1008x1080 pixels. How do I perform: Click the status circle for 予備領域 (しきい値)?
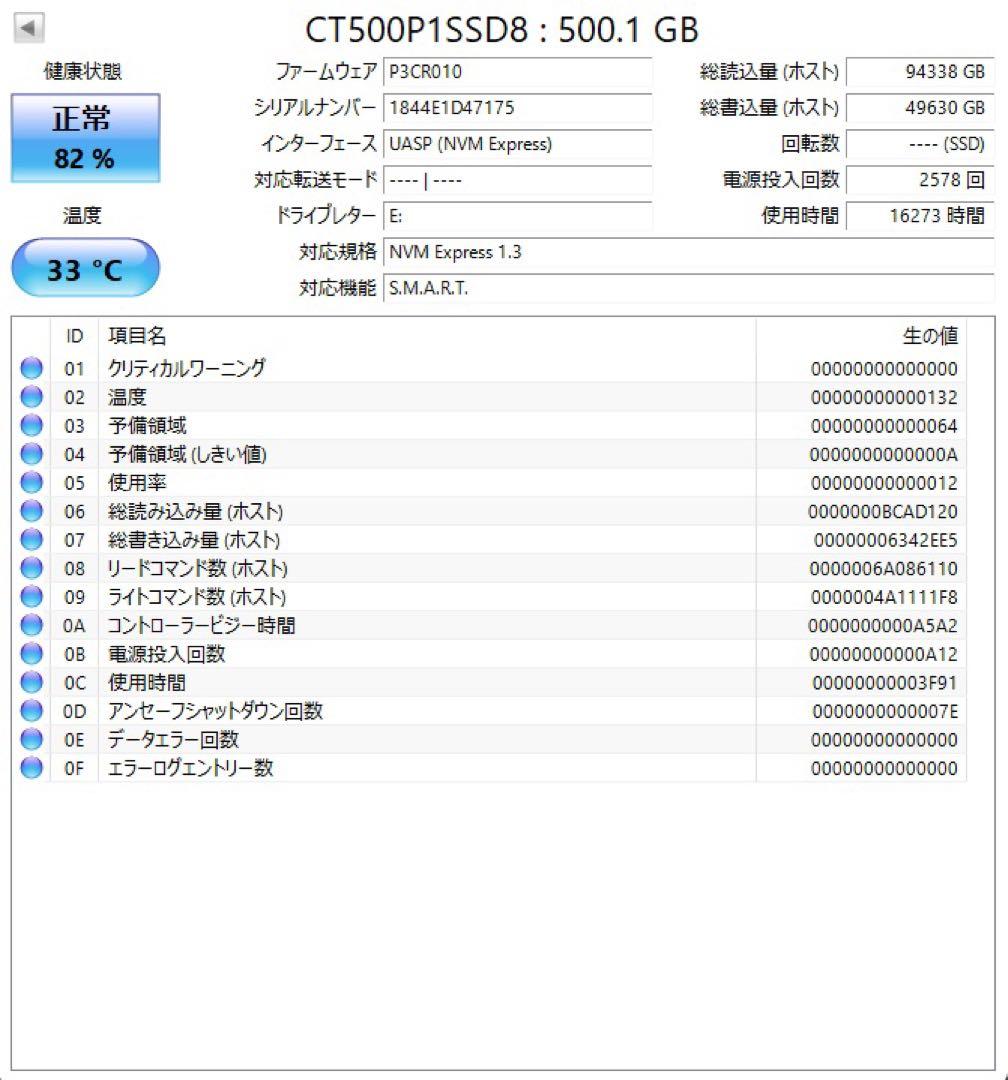(x=32, y=454)
